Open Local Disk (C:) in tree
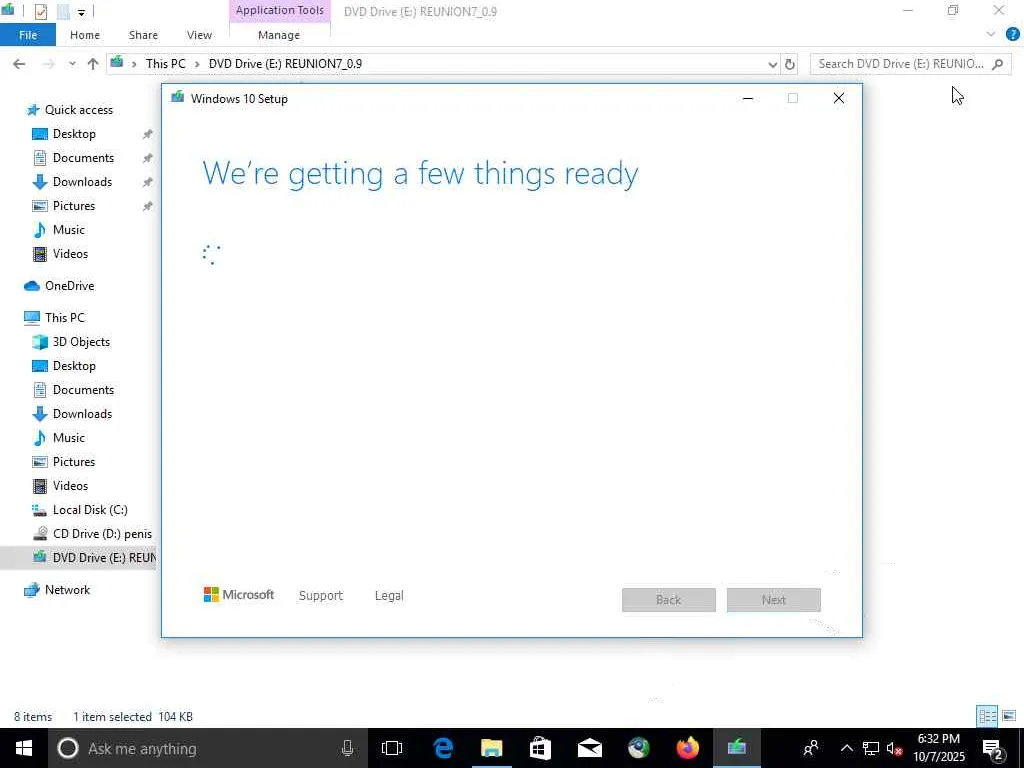Viewport: 1024px width, 768px height. pos(90,510)
